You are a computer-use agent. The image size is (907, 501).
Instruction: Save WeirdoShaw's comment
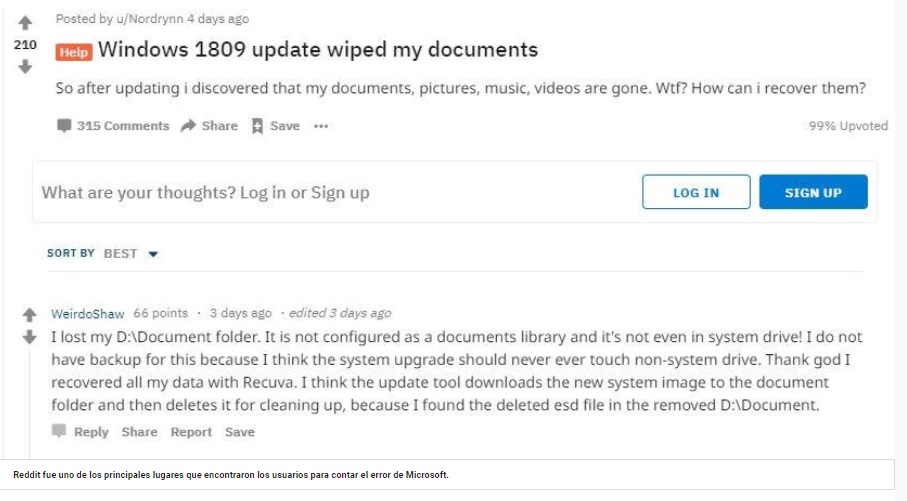(x=239, y=432)
